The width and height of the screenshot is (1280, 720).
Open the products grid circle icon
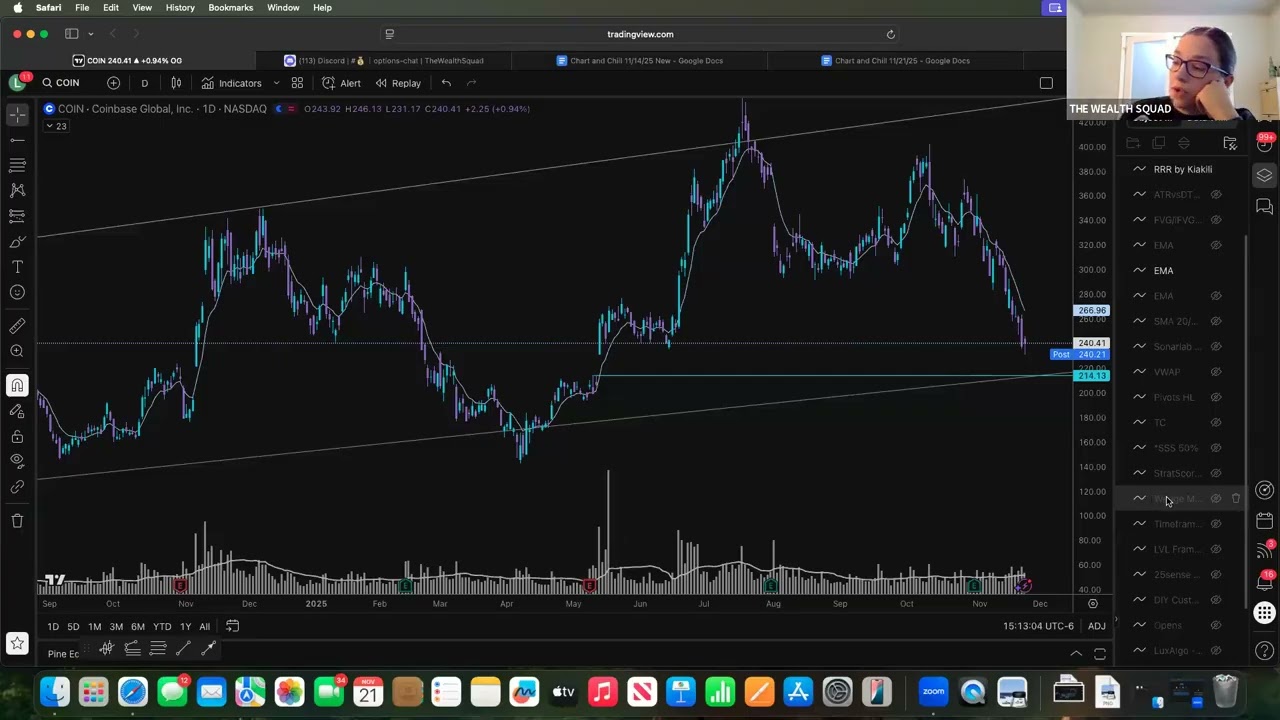(x=1265, y=613)
